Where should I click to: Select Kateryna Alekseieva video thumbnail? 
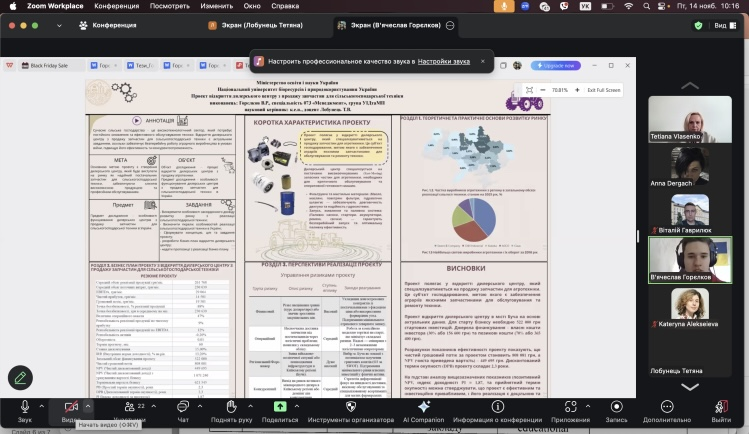690,307
